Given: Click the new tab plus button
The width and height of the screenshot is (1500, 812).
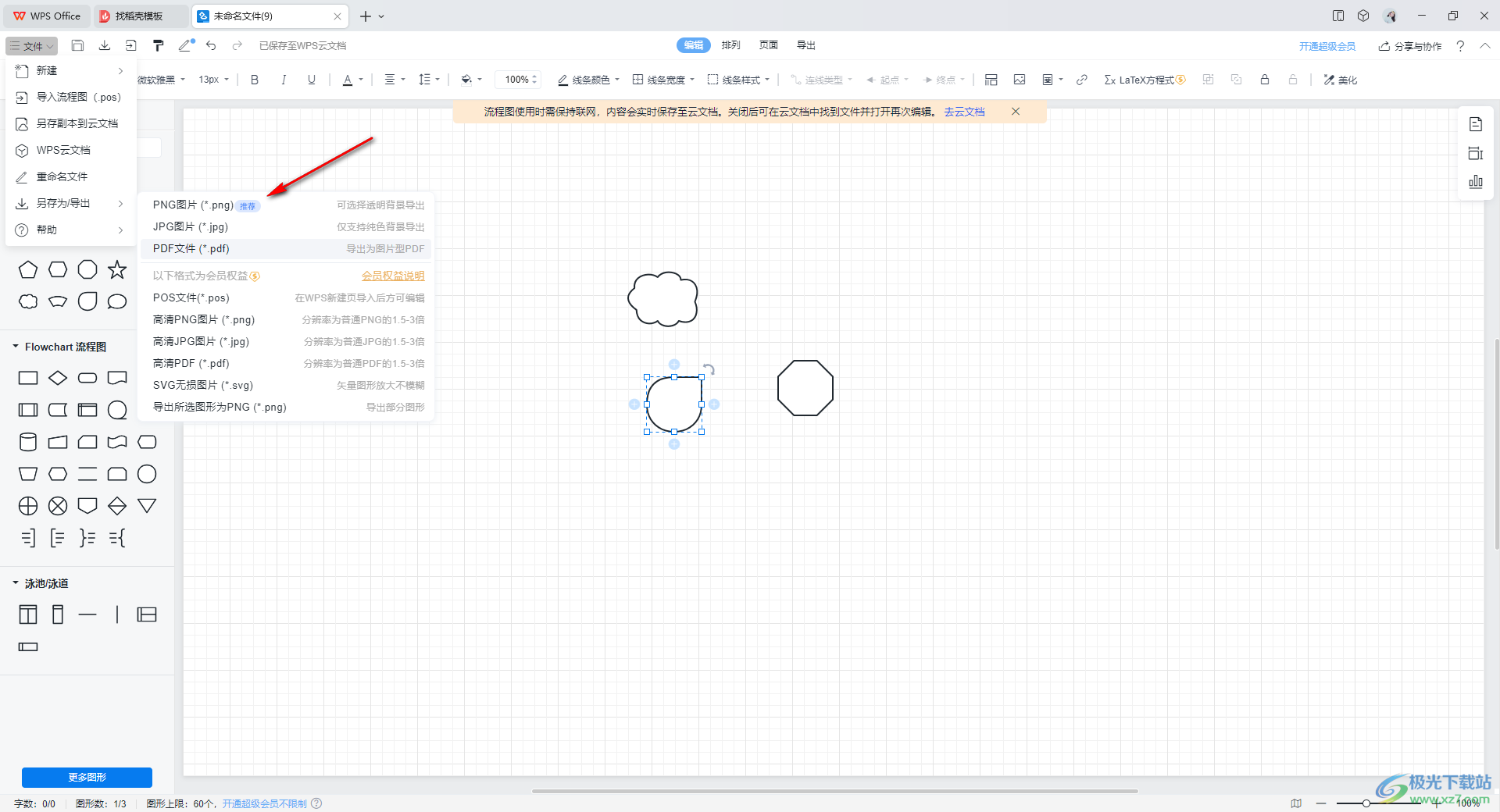Looking at the screenshot, I should pos(366,16).
